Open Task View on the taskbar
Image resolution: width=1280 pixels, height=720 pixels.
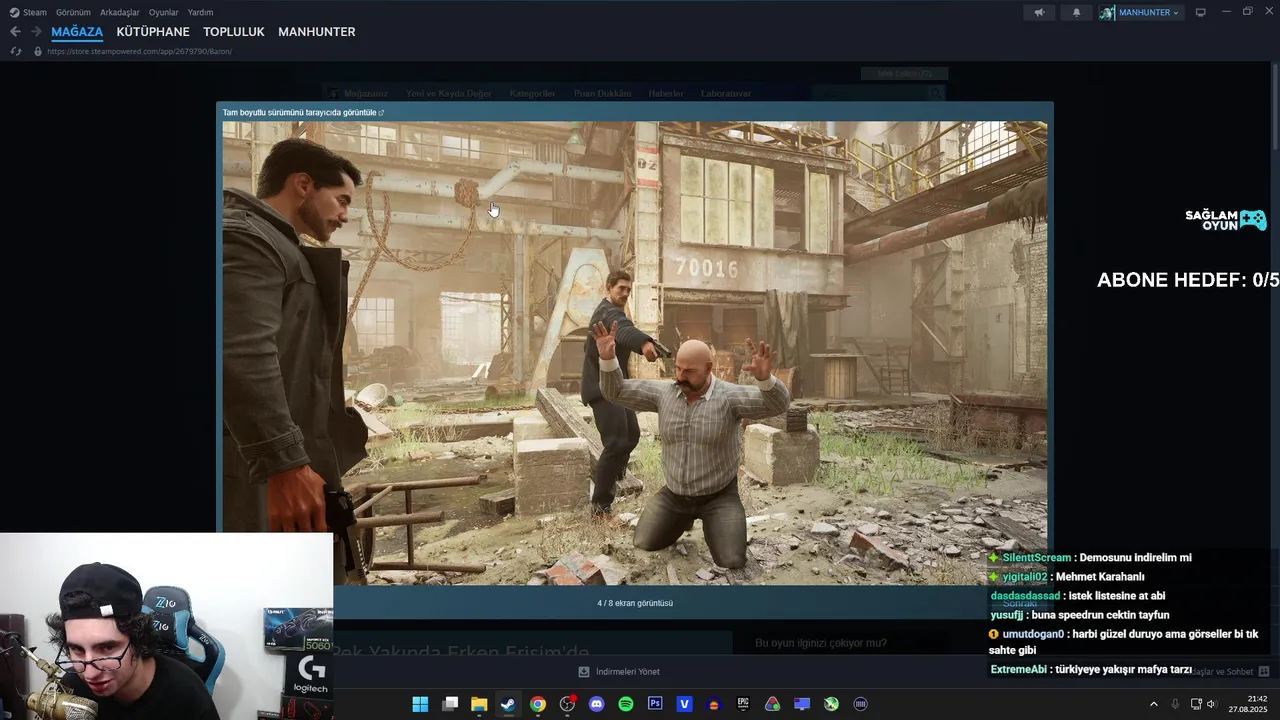click(x=450, y=704)
